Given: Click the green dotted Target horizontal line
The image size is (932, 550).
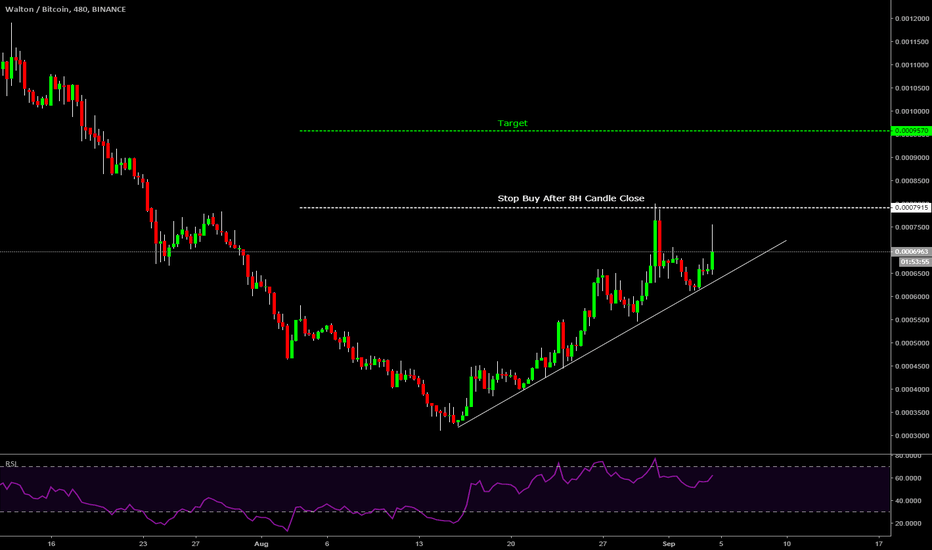Looking at the screenshot, I should [594, 131].
